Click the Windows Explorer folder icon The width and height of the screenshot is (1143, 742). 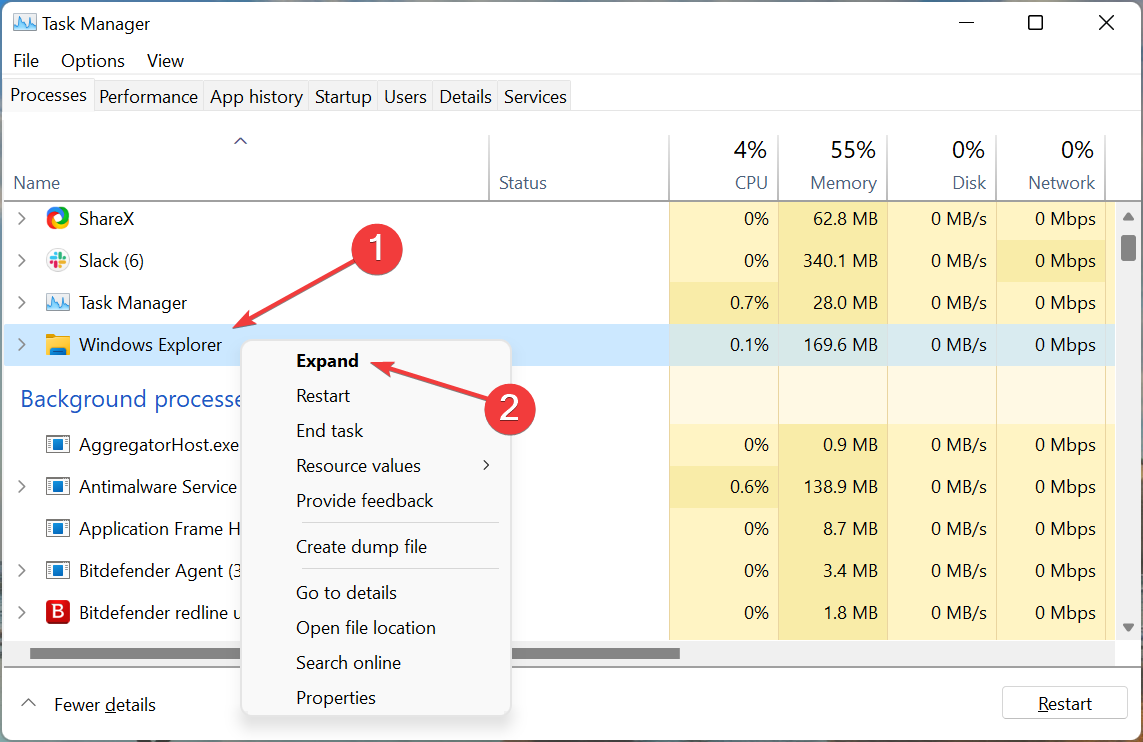(57, 344)
